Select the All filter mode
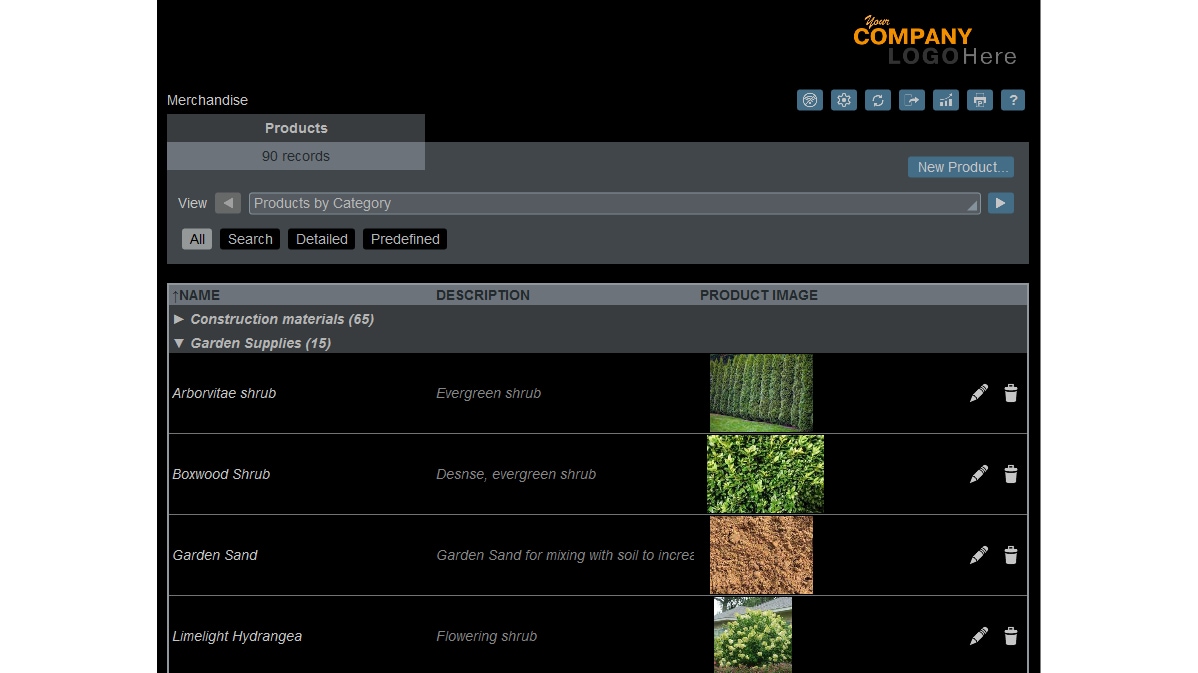Viewport: 1198px width, 673px height. click(x=197, y=239)
